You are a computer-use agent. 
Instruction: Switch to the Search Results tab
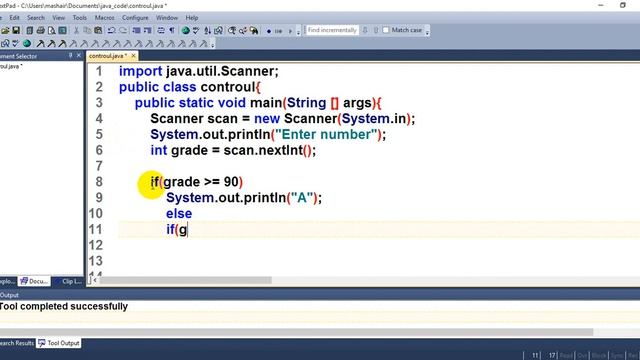click(x=17, y=343)
